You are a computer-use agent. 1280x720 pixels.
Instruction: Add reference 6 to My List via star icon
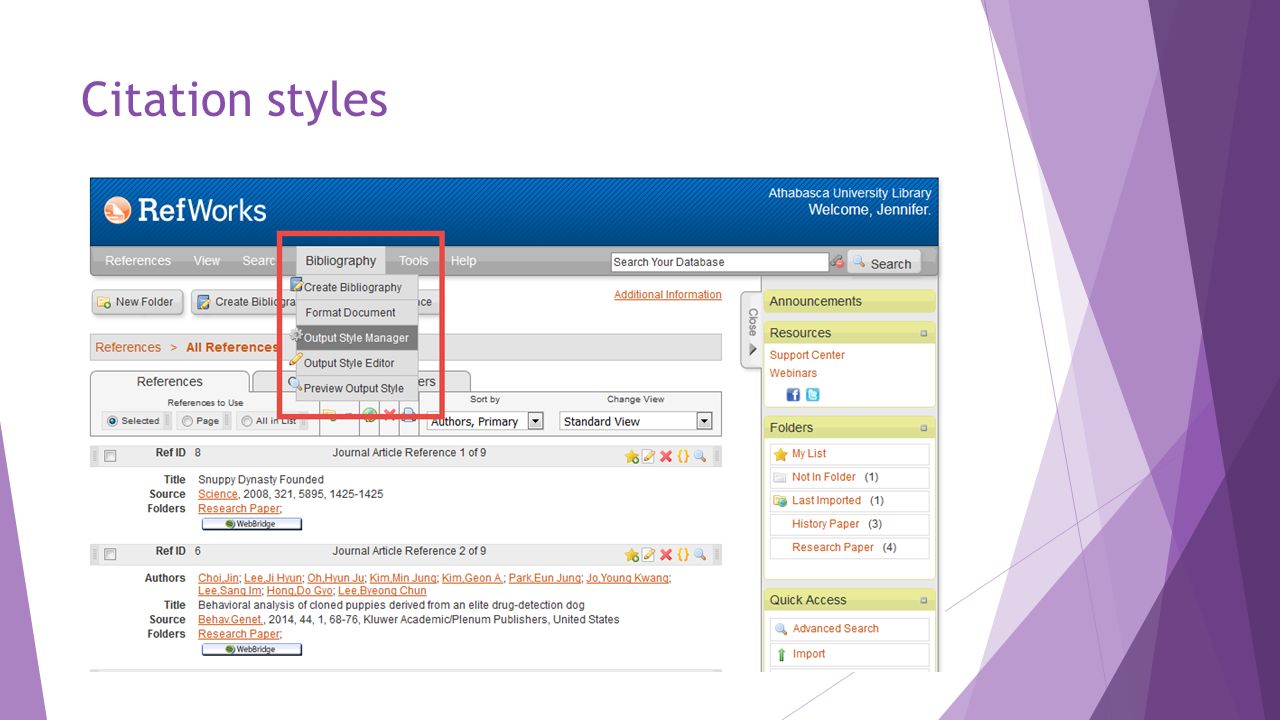(x=632, y=555)
